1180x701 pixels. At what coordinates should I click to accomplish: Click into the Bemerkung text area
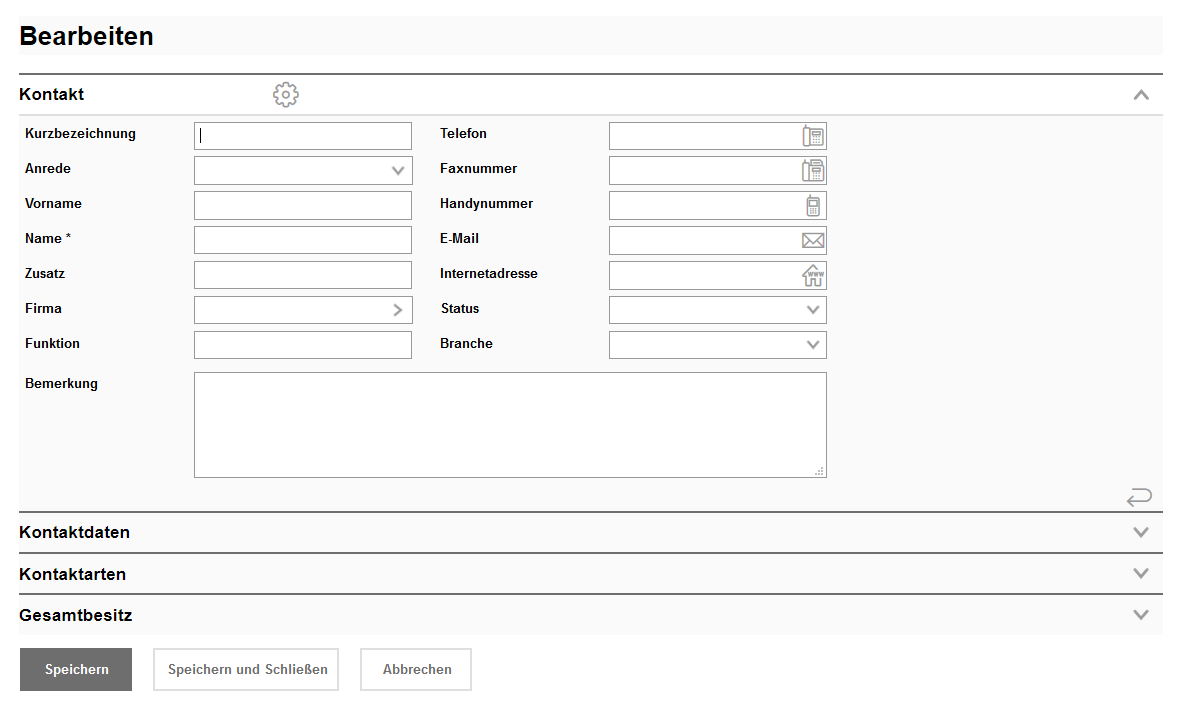510,425
